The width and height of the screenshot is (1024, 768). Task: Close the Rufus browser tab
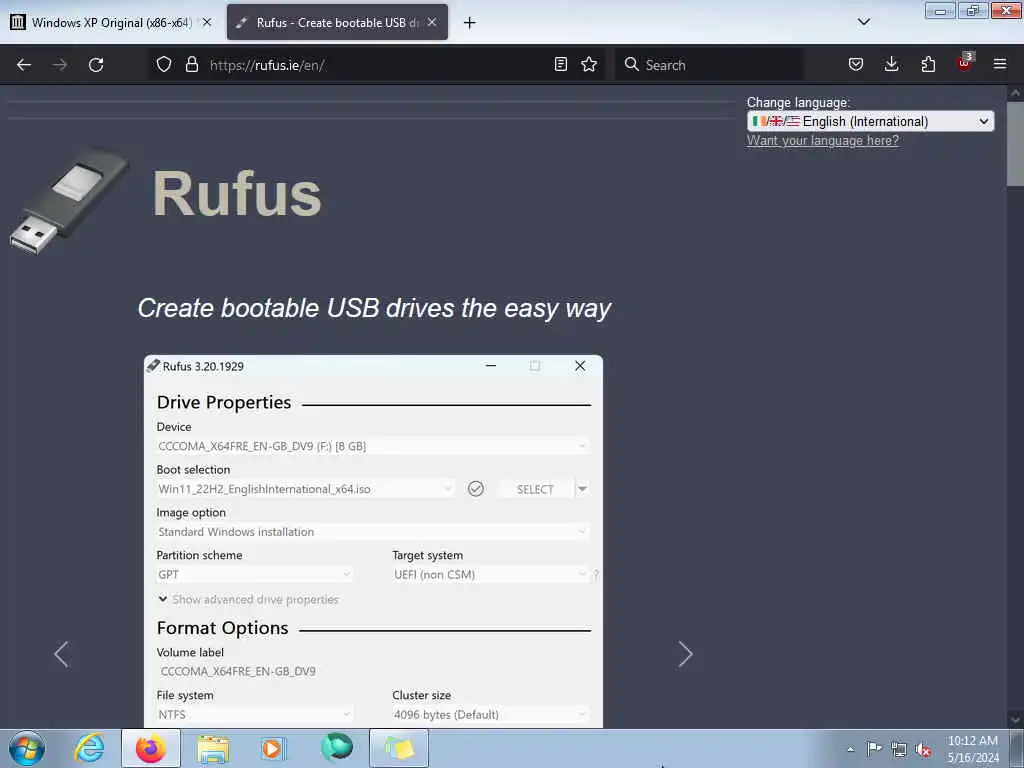tap(432, 22)
